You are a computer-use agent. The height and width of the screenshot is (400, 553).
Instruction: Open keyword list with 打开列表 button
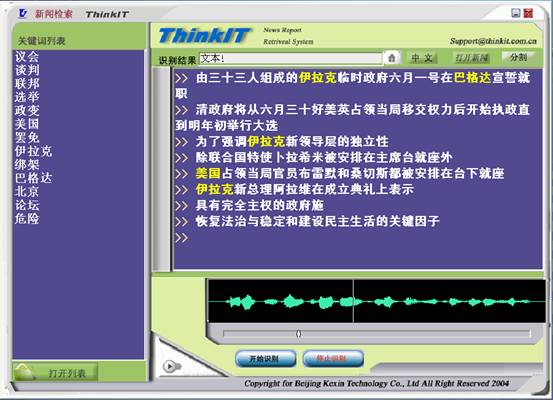click(x=55, y=372)
